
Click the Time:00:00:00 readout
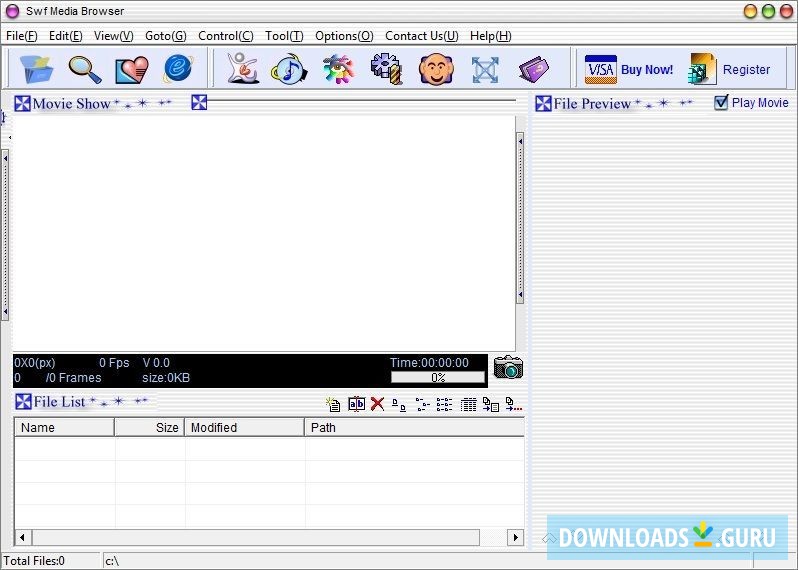tap(429, 362)
